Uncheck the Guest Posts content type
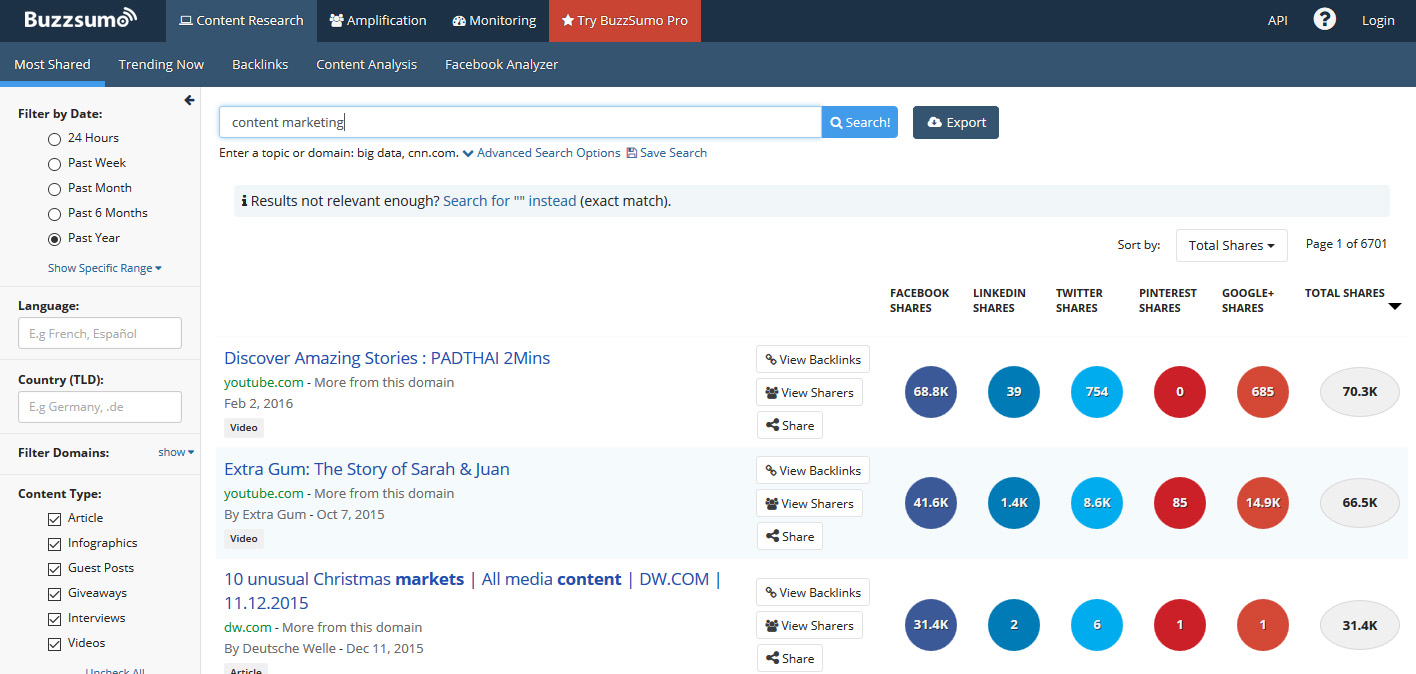 pos(55,569)
